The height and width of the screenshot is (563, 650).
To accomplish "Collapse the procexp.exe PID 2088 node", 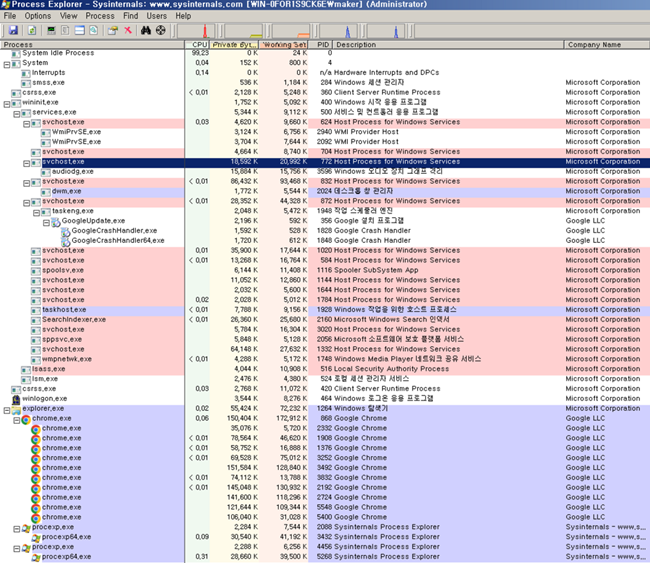I will pos(17,529).
